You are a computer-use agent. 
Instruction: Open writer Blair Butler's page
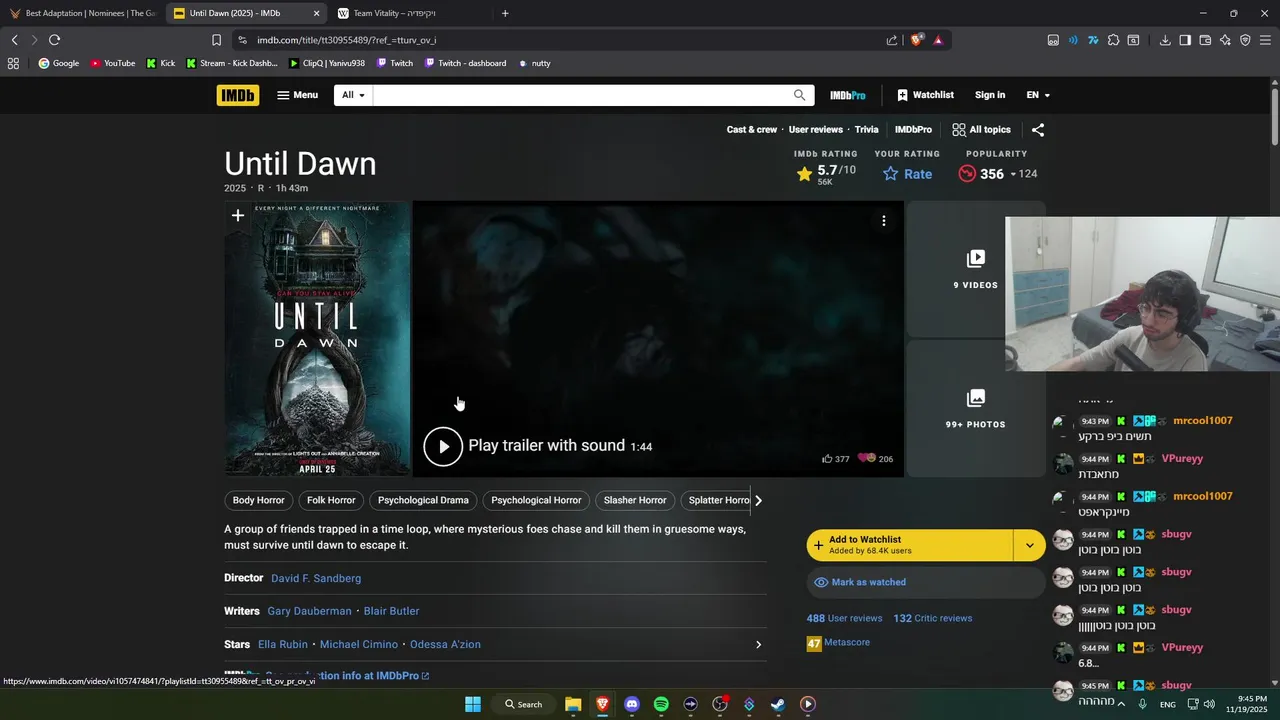coord(391,611)
